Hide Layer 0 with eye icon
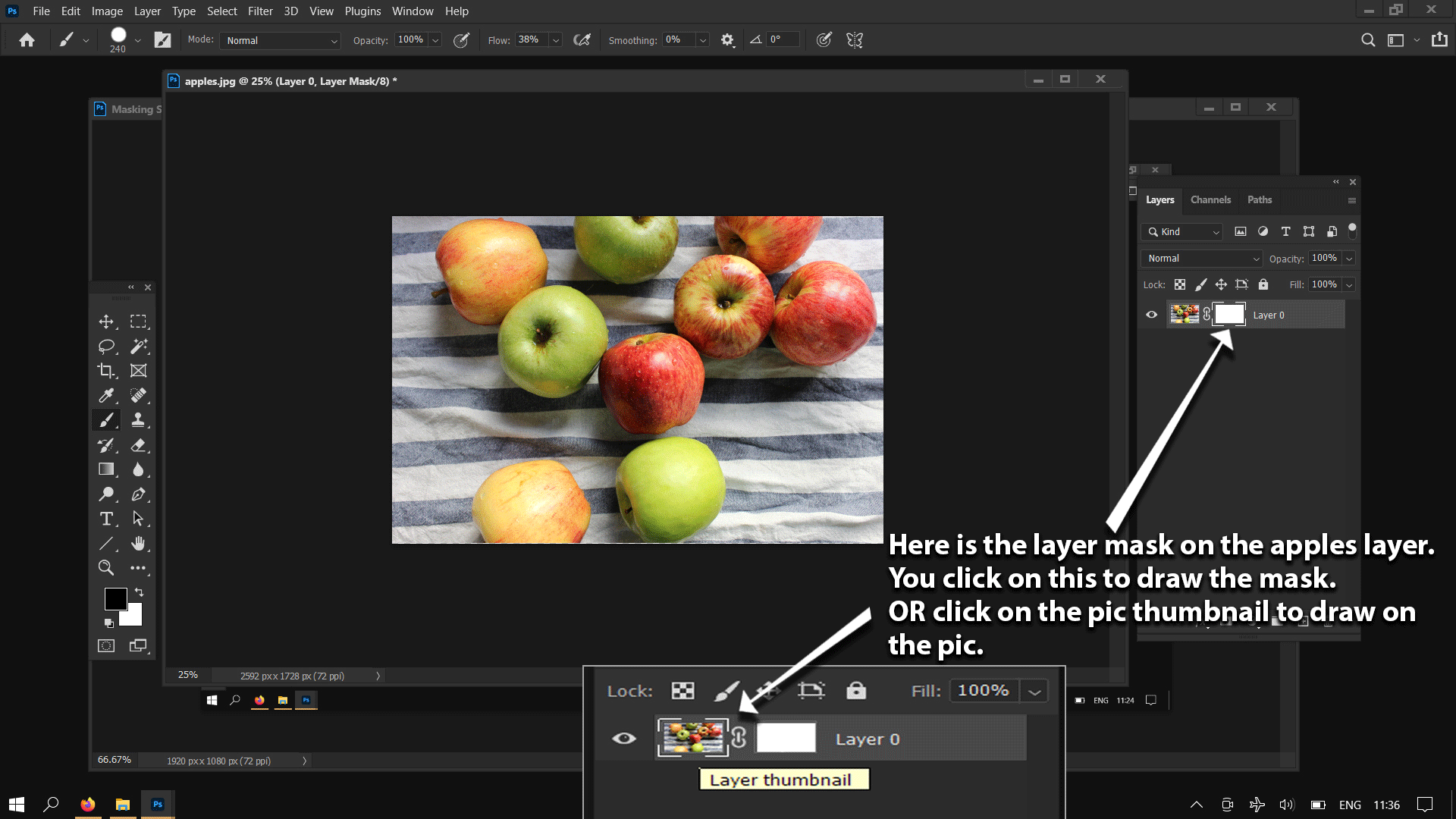Screen dimensions: 1456x819 [x=1151, y=315]
